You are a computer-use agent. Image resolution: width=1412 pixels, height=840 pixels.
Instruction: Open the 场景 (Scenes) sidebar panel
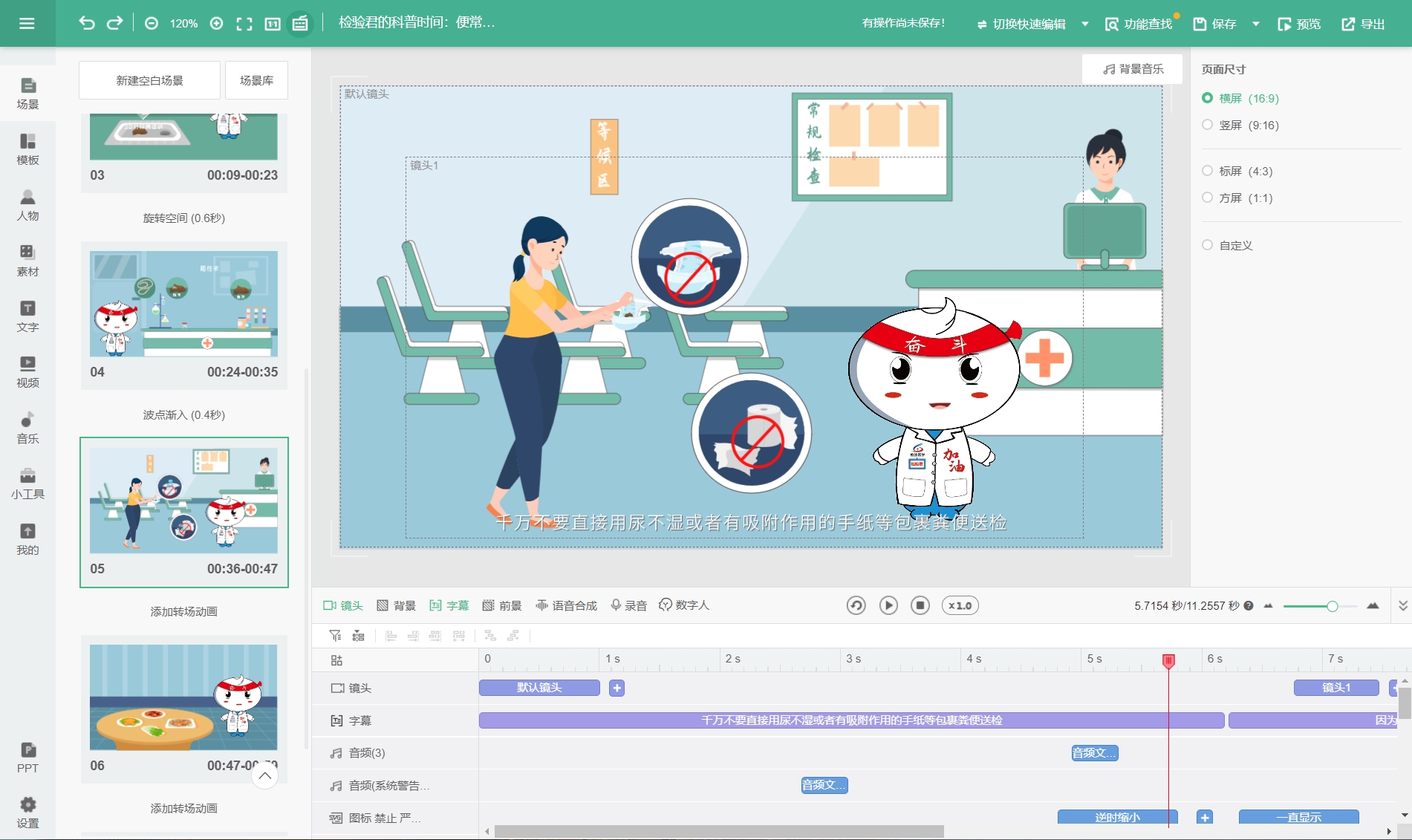coord(27,94)
